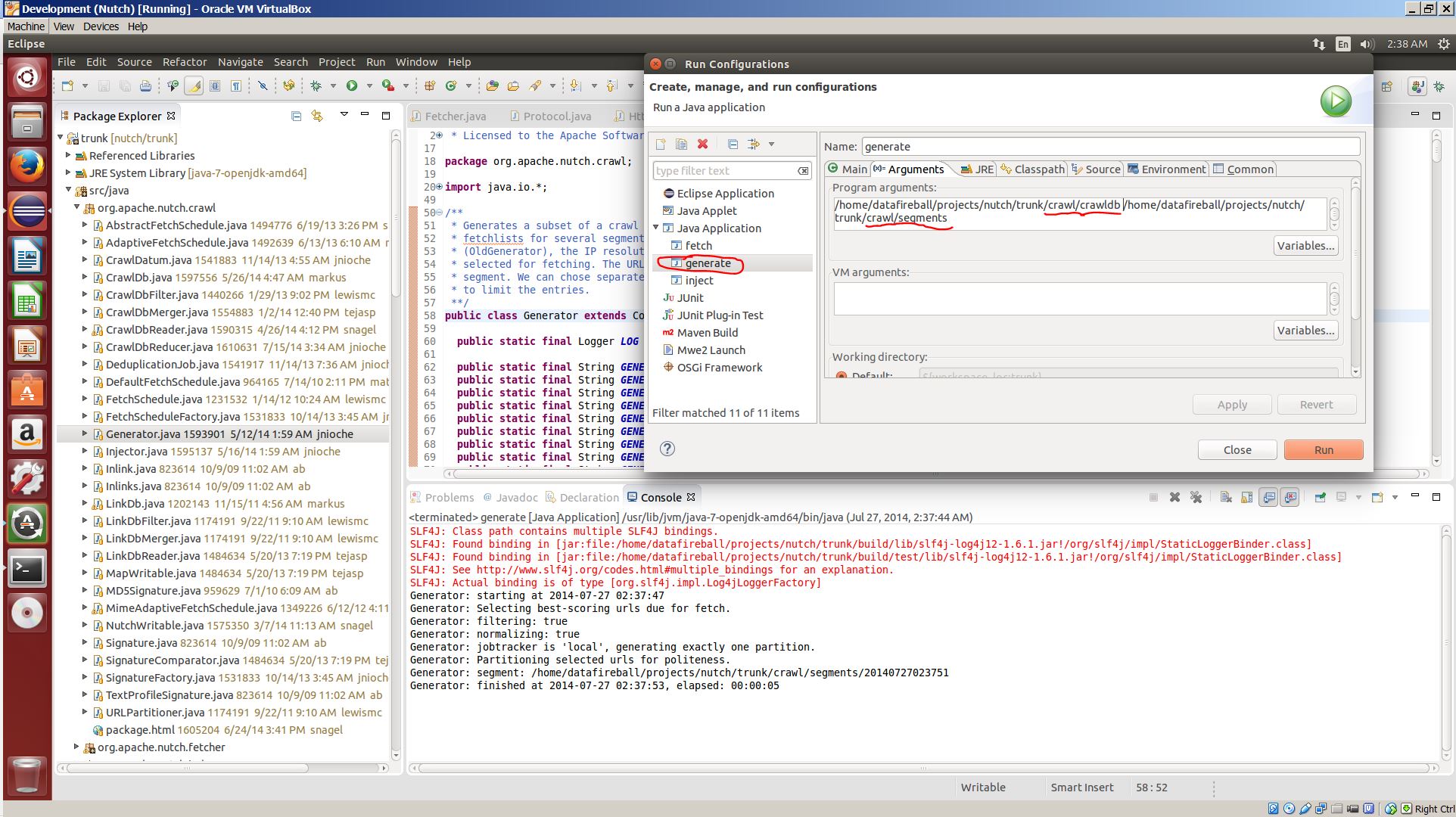Switch to the Classpath tab

1032,169
